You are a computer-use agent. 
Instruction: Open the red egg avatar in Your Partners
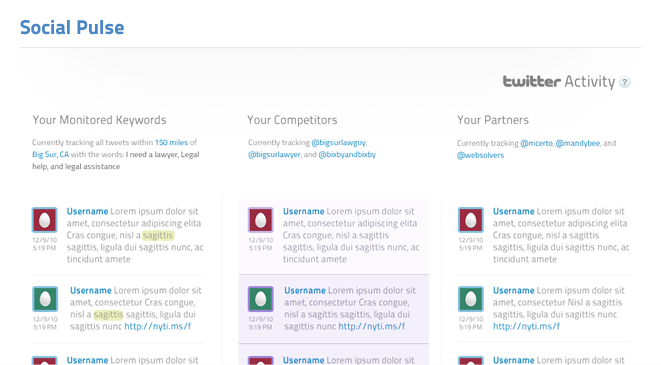[x=470, y=220]
